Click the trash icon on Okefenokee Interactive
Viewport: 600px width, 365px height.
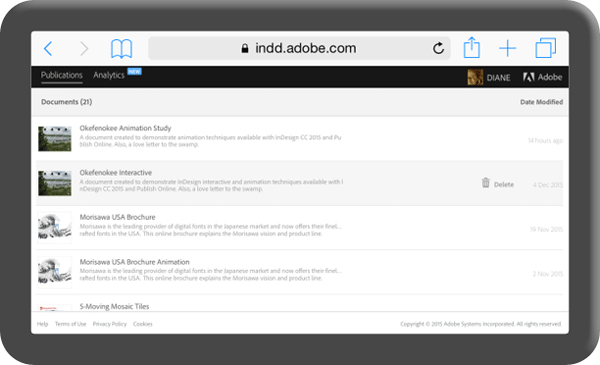point(486,183)
